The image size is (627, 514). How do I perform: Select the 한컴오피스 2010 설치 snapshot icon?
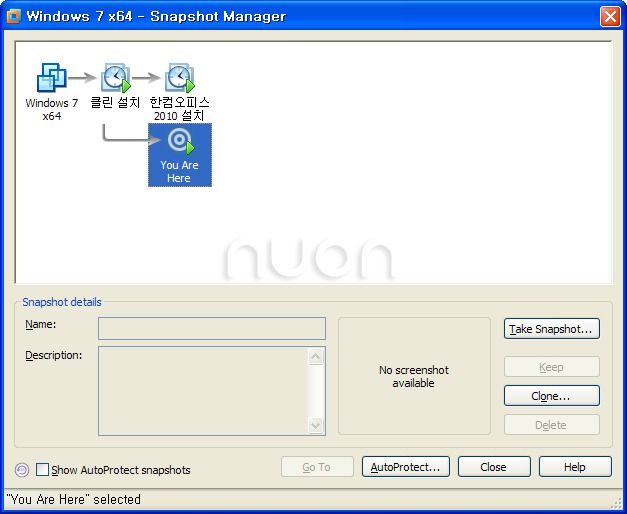[x=180, y=78]
